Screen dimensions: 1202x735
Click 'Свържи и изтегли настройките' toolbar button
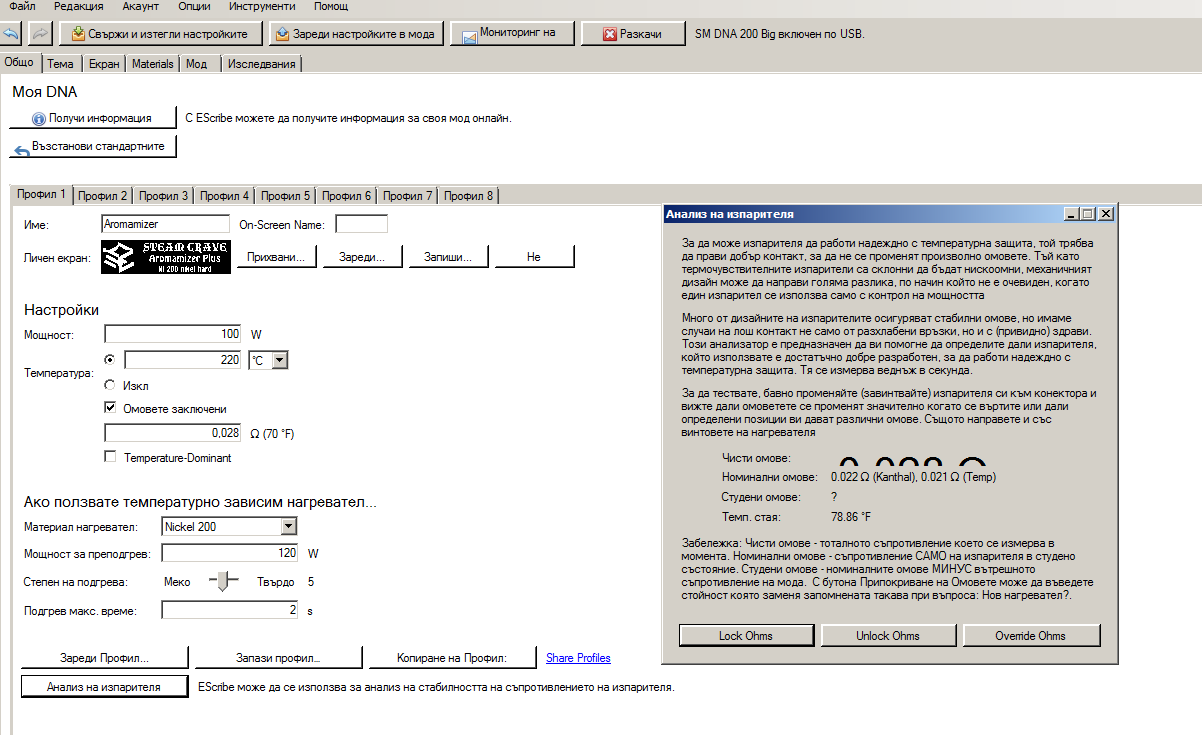tap(161, 34)
